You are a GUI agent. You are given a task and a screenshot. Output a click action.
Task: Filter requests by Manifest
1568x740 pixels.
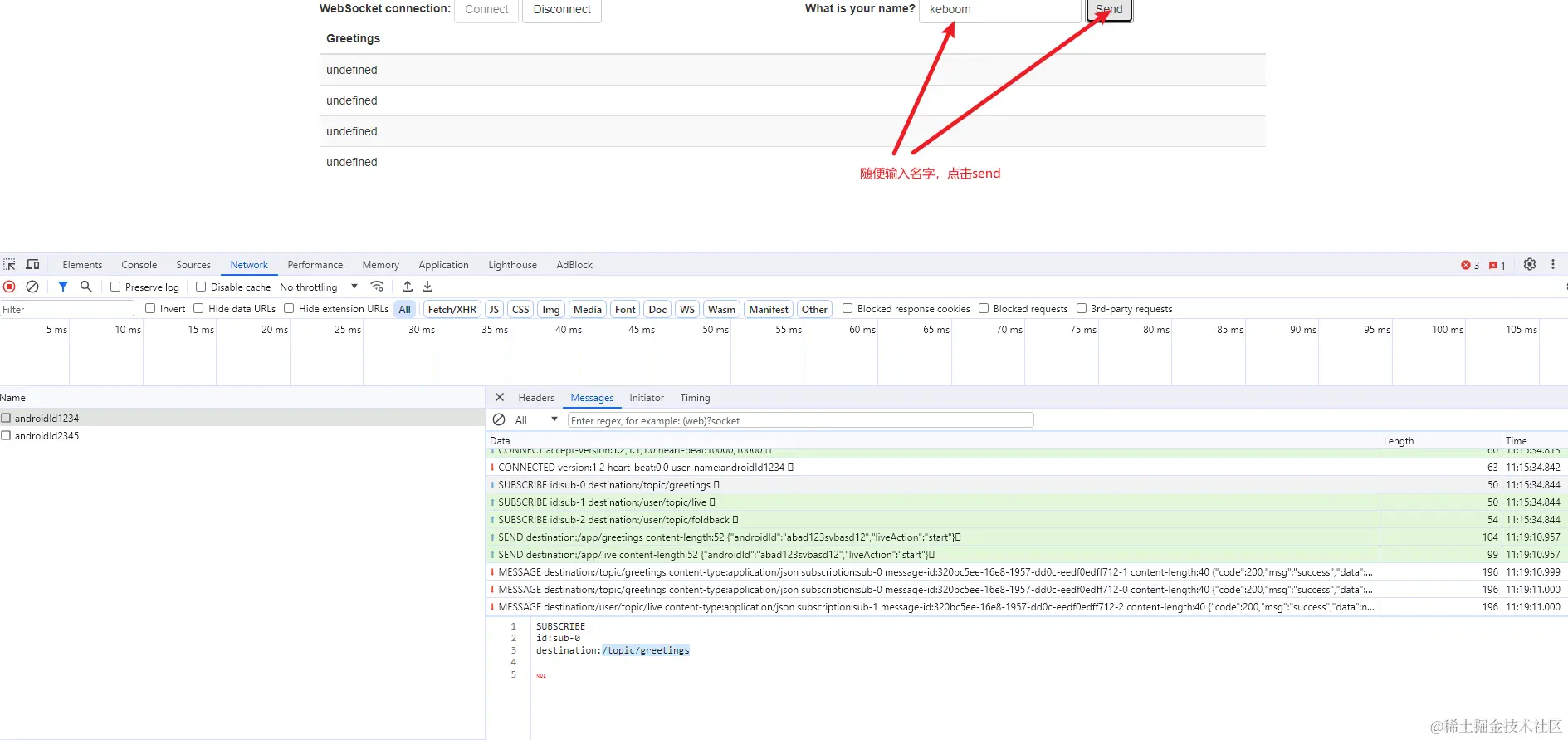pos(769,309)
